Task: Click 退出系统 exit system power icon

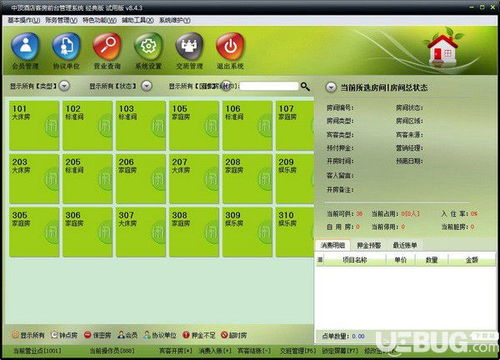Action: 230,51
